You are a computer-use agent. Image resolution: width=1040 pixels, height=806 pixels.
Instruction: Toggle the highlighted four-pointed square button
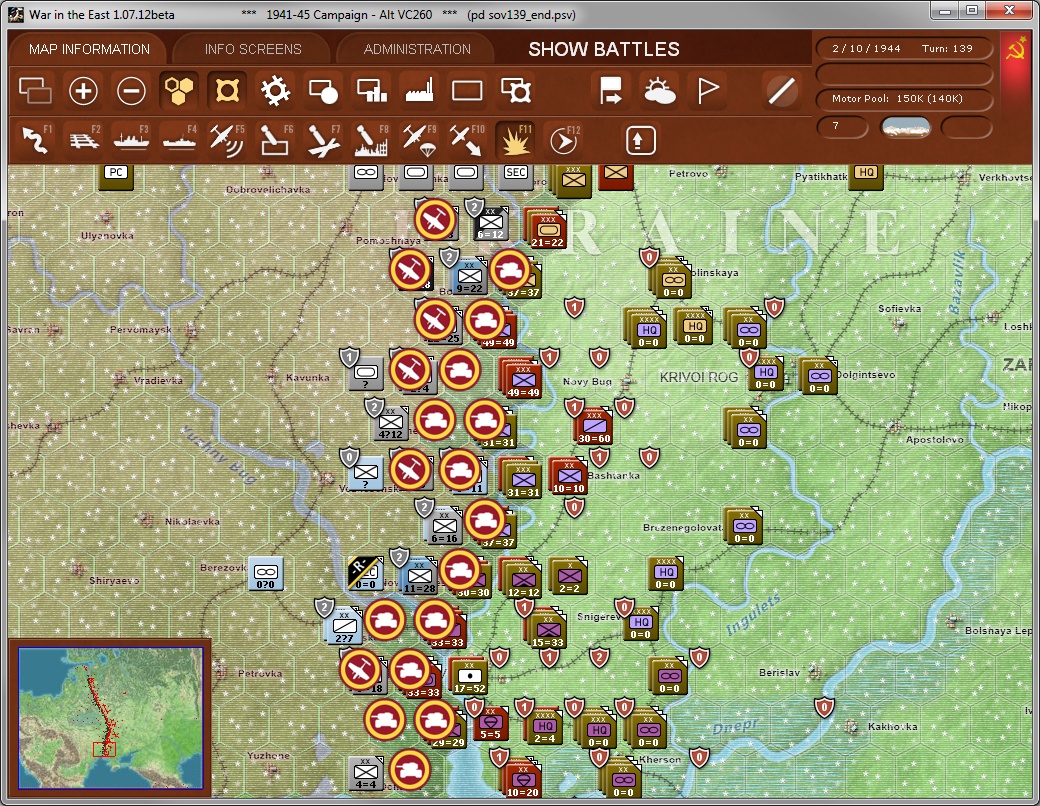pos(227,91)
